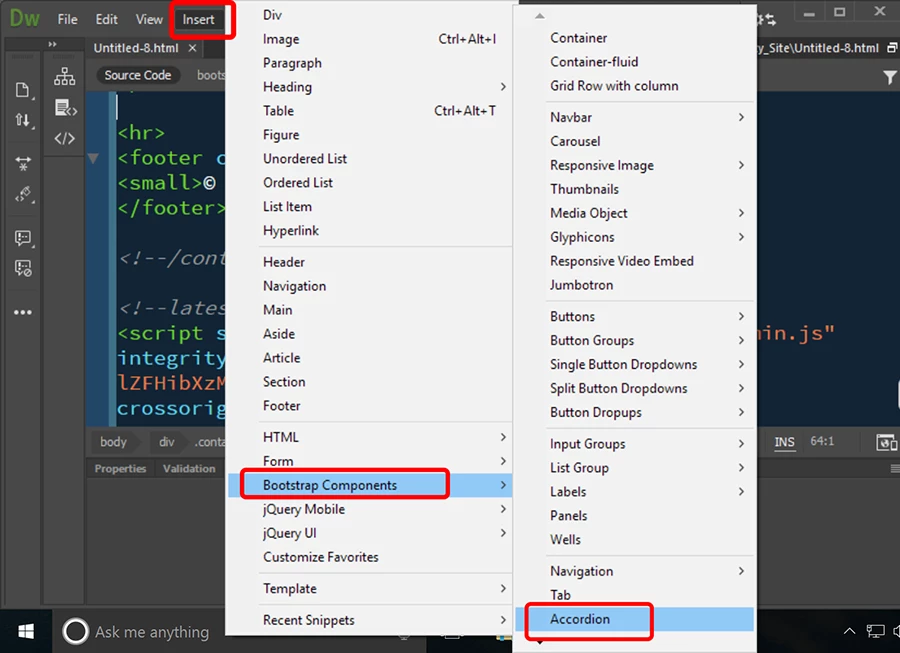
Task: Click the get/put files arrows icon
Action: 22,120
